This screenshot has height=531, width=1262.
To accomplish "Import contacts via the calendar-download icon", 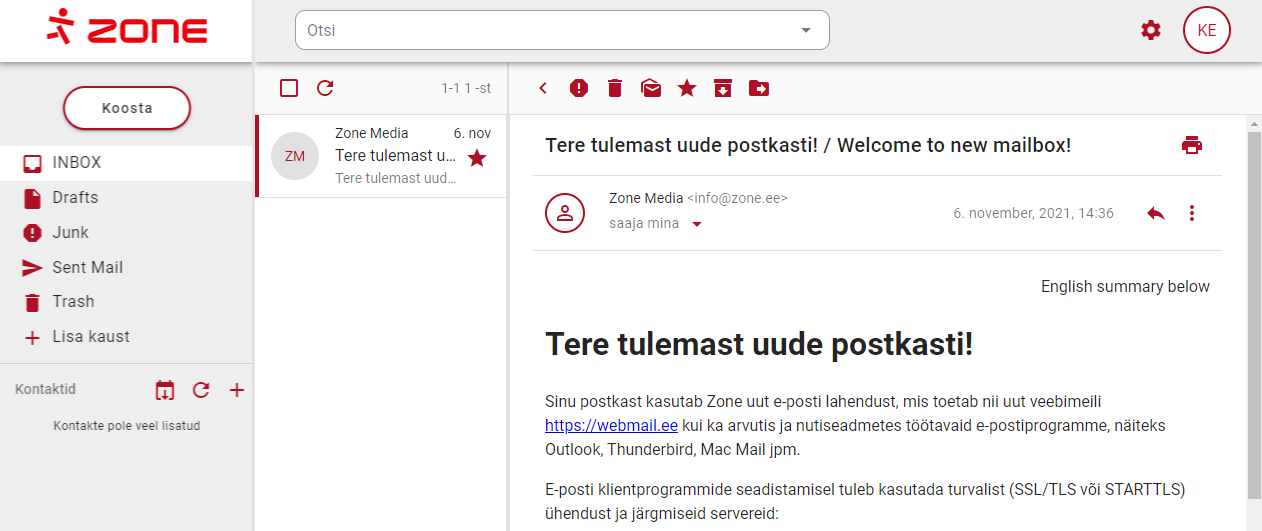I will [x=165, y=390].
